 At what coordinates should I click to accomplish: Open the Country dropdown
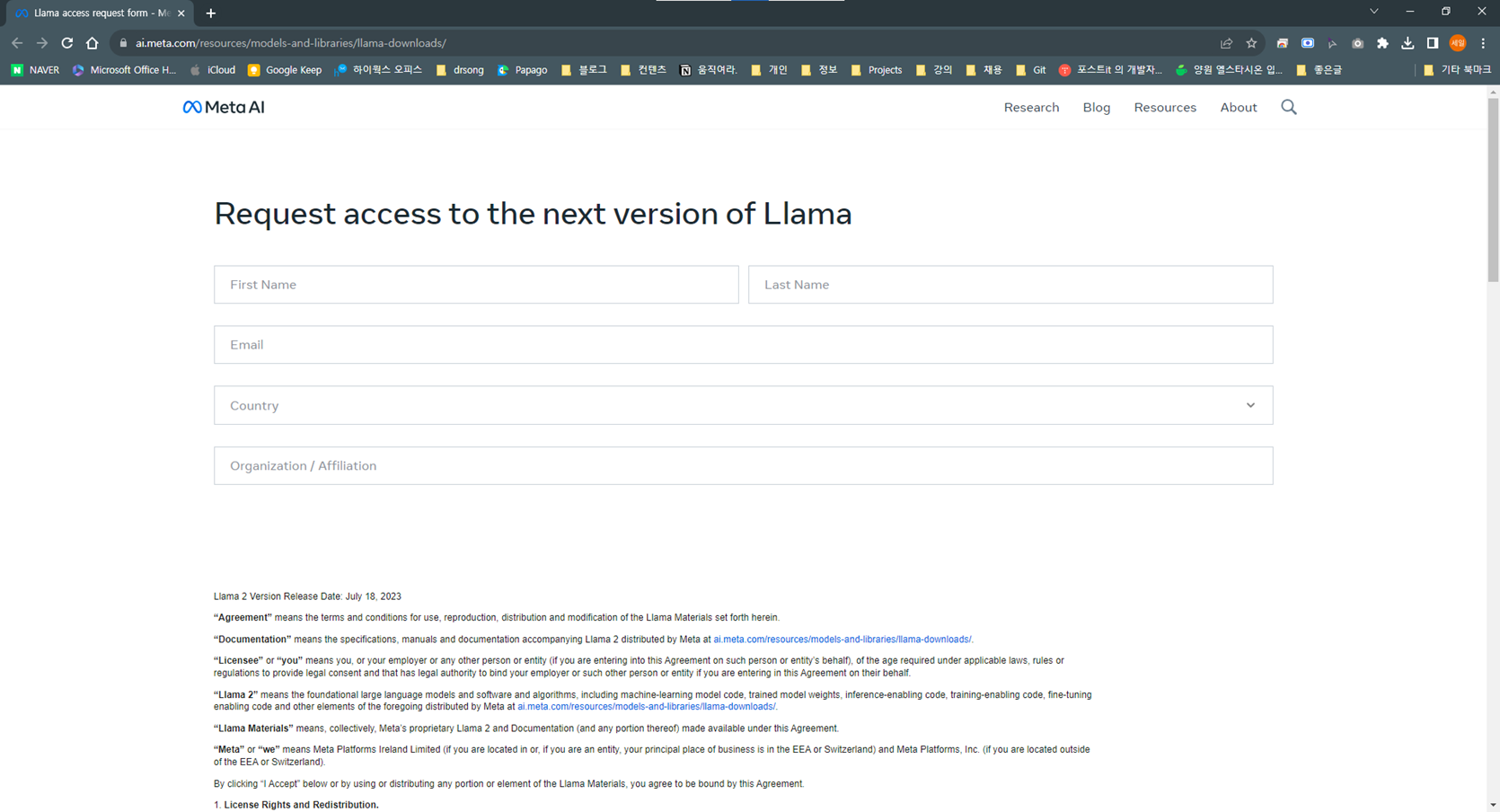coord(744,405)
